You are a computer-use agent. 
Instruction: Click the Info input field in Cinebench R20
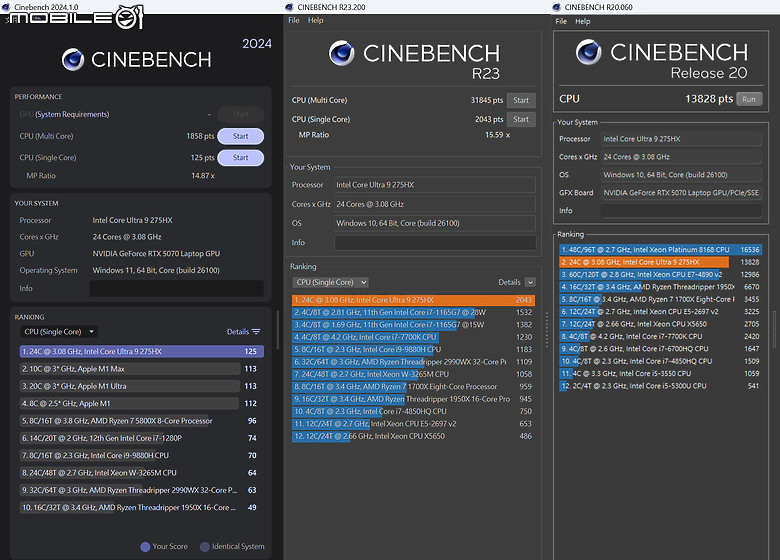point(681,211)
